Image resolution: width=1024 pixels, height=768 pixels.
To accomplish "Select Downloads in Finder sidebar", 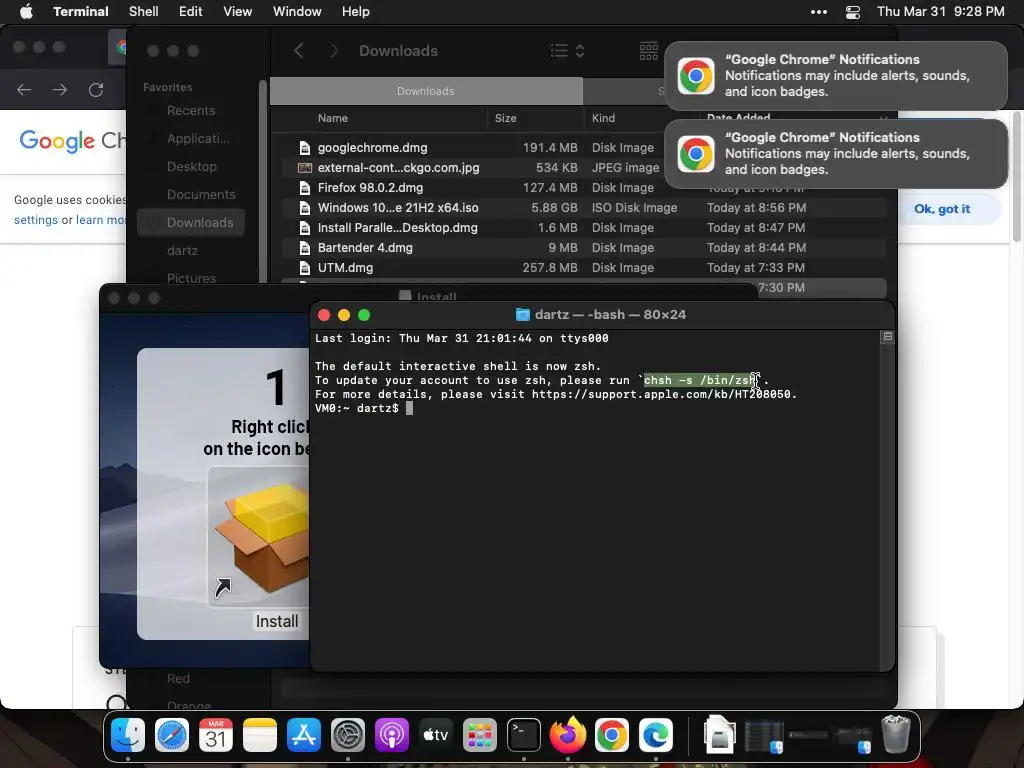I will point(191,223).
